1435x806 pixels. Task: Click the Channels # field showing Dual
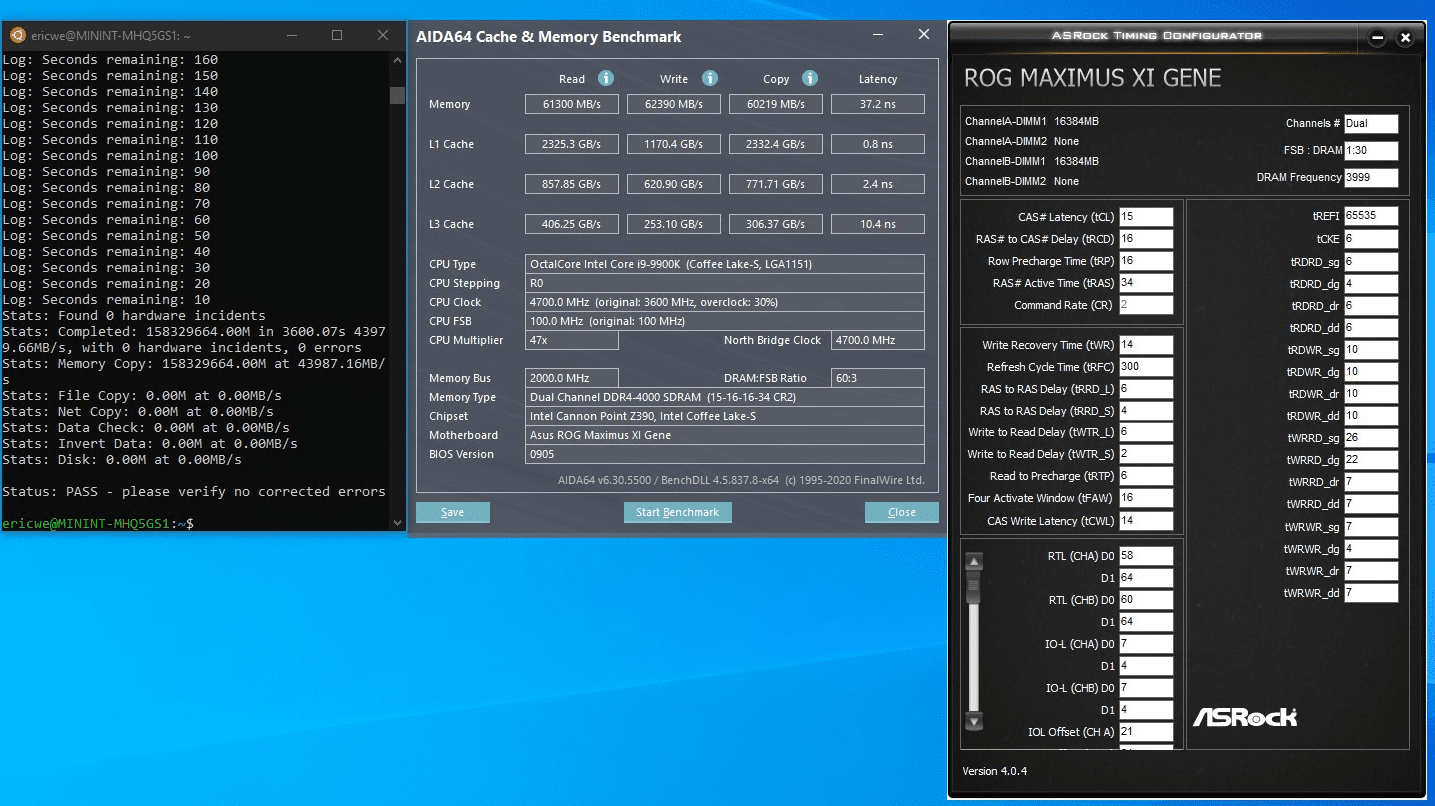(x=1371, y=124)
